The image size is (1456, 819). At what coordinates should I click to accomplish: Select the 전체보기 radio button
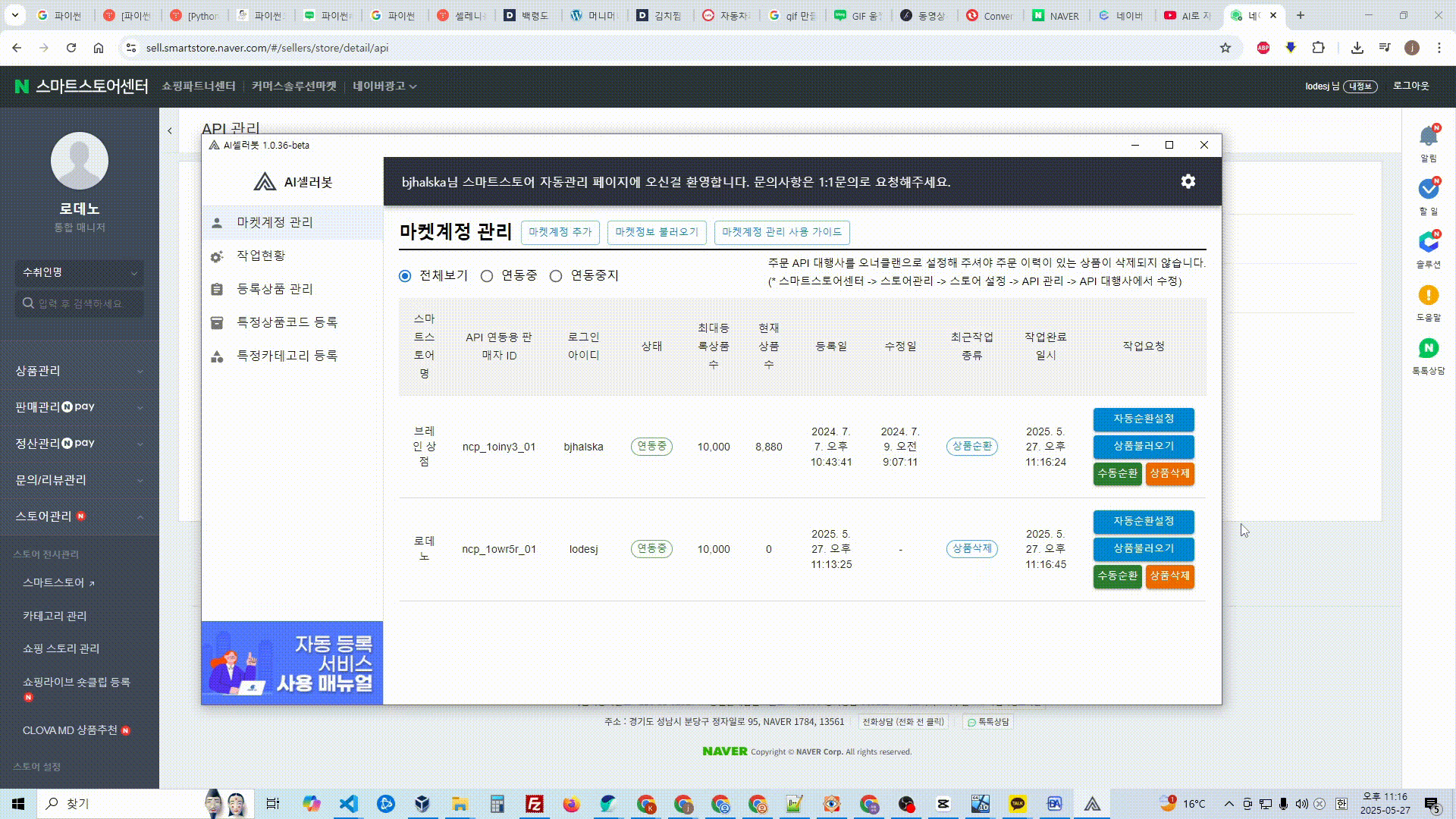coord(405,276)
